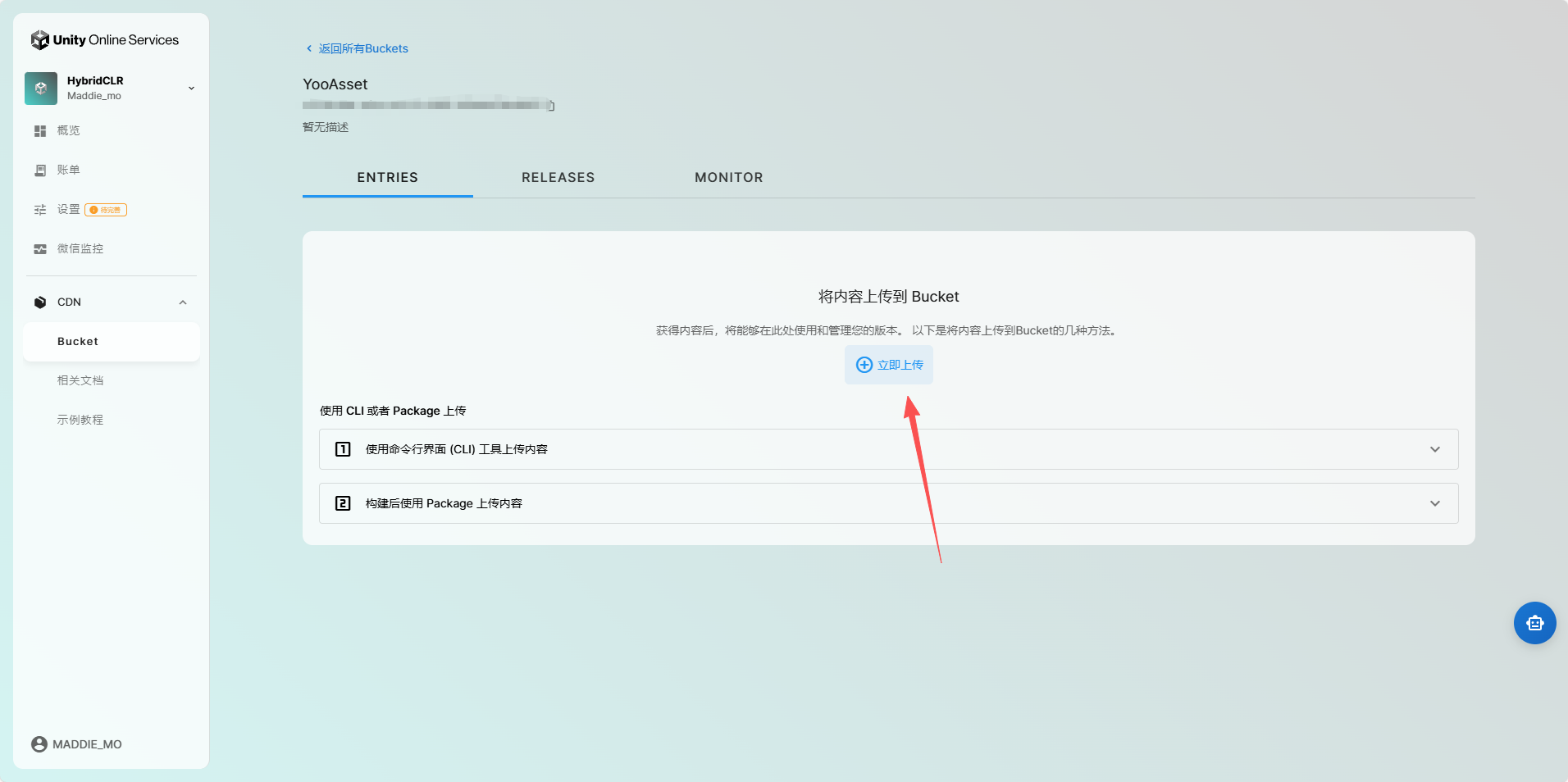The height and width of the screenshot is (782, 1568).
Task: Click the number 2 step icon
Action: [343, 503]
